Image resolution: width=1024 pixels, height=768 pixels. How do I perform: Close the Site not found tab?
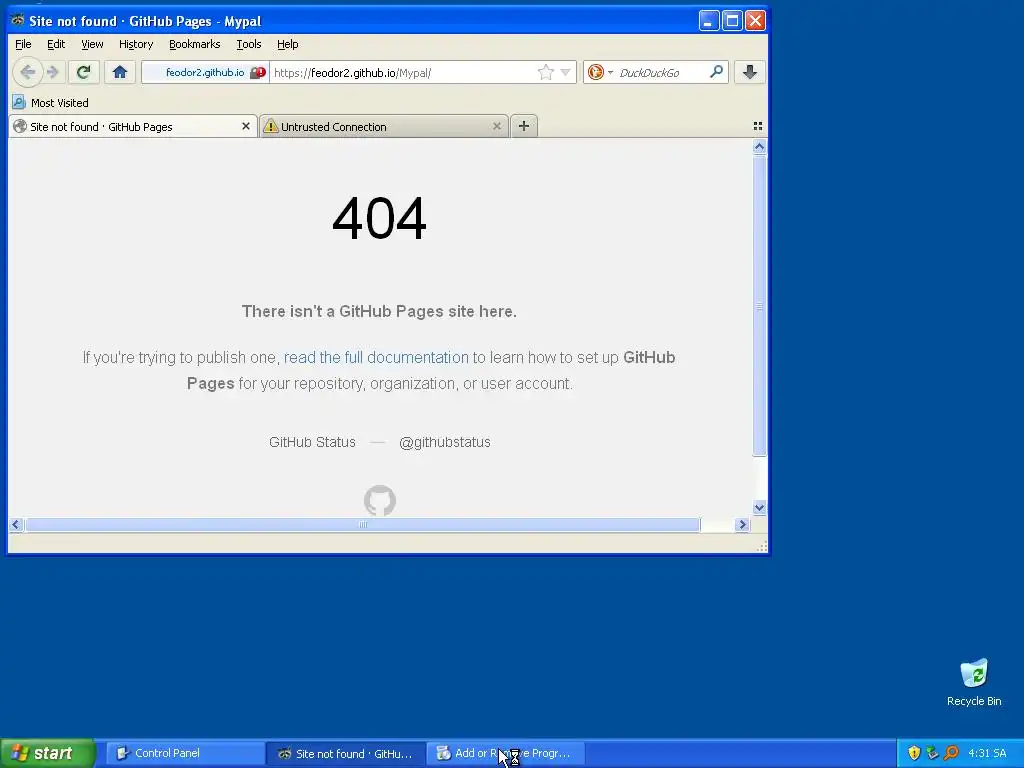pos(246,126)
